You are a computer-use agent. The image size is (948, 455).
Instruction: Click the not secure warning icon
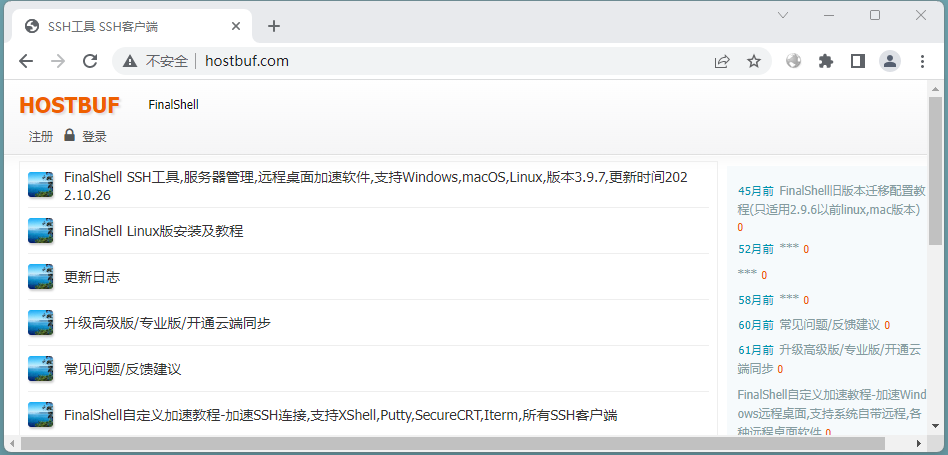click(x=130, y=61)
